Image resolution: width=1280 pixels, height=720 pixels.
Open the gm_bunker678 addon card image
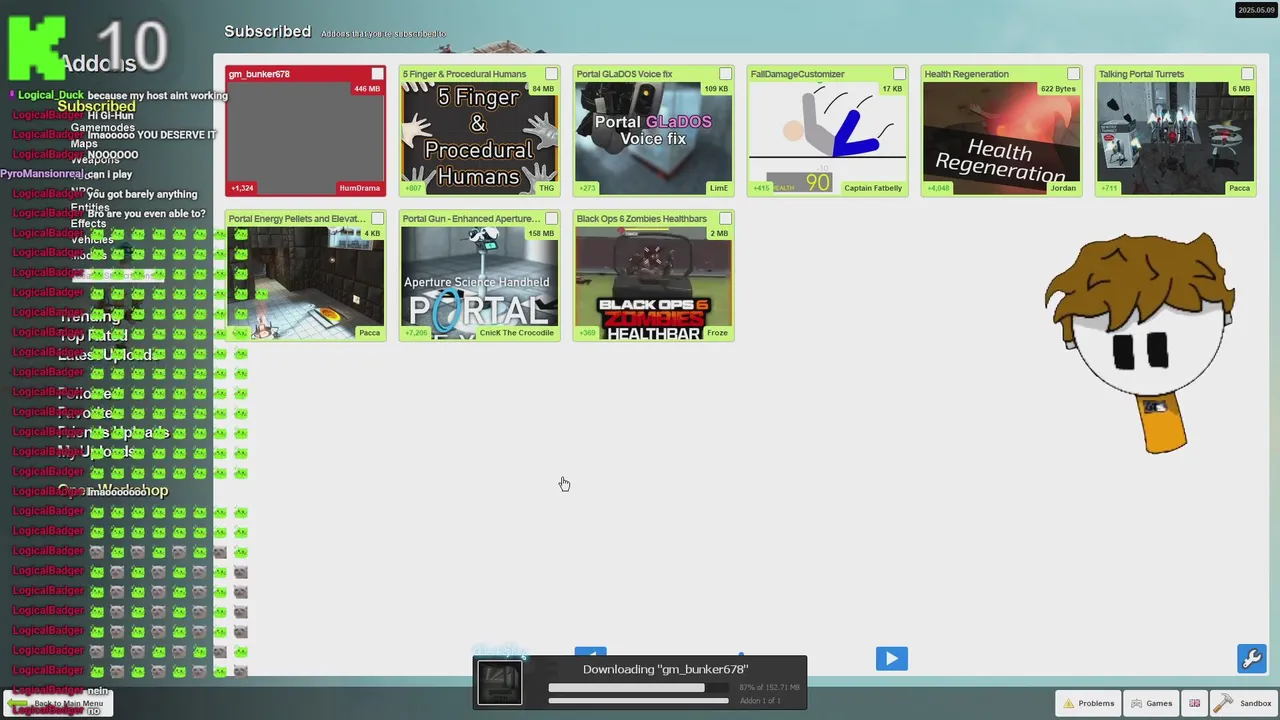[x=305, y=138]
